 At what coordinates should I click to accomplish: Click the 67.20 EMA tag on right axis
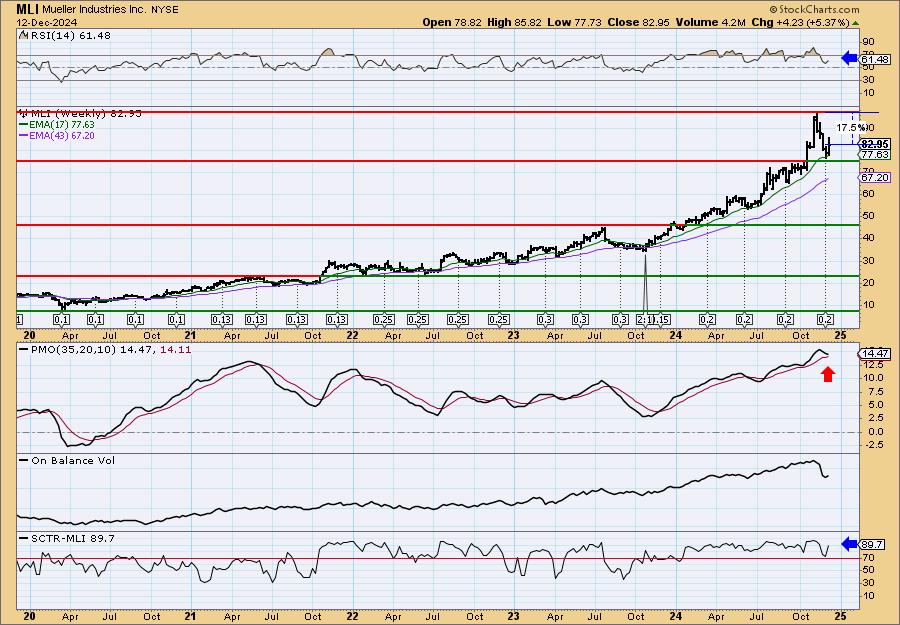(x=875, y=178)
